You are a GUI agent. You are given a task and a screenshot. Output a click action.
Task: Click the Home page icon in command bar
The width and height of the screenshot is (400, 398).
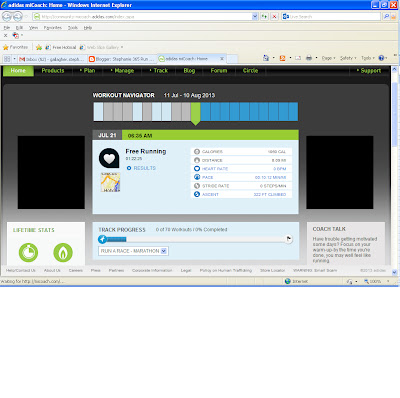point(266,58)
